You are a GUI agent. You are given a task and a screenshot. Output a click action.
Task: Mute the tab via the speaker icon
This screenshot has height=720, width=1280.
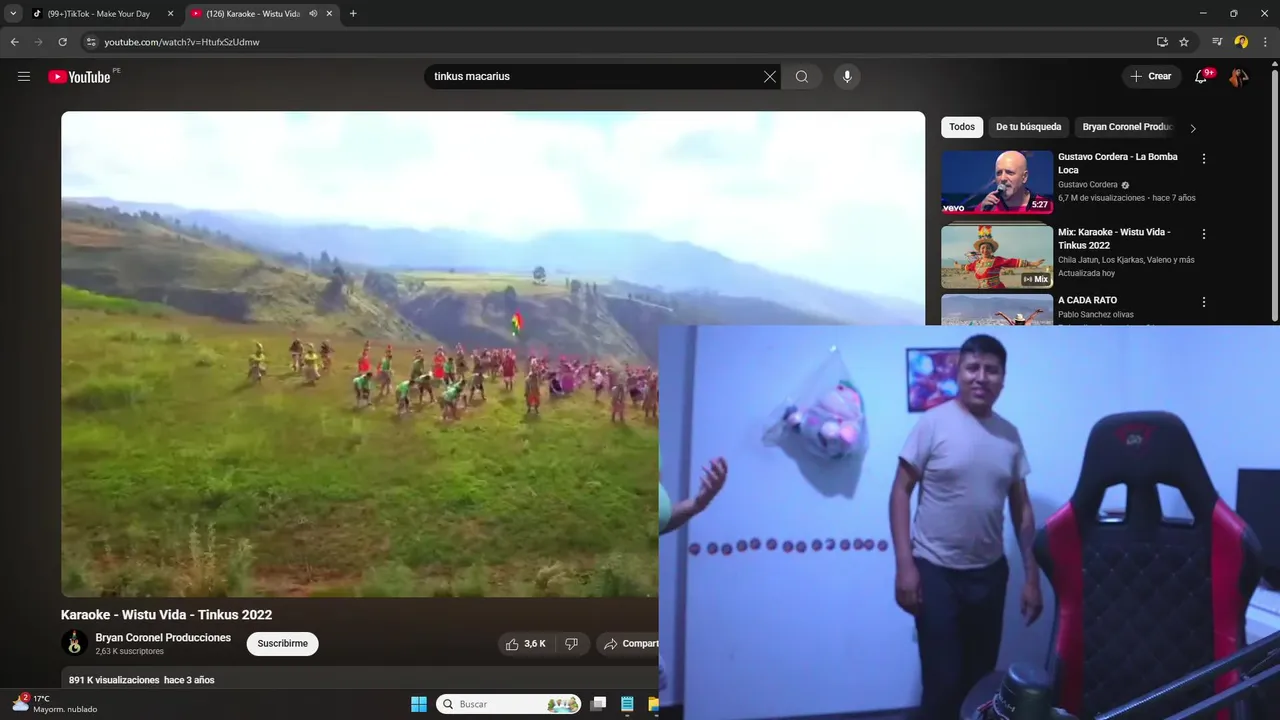[313, 14]
